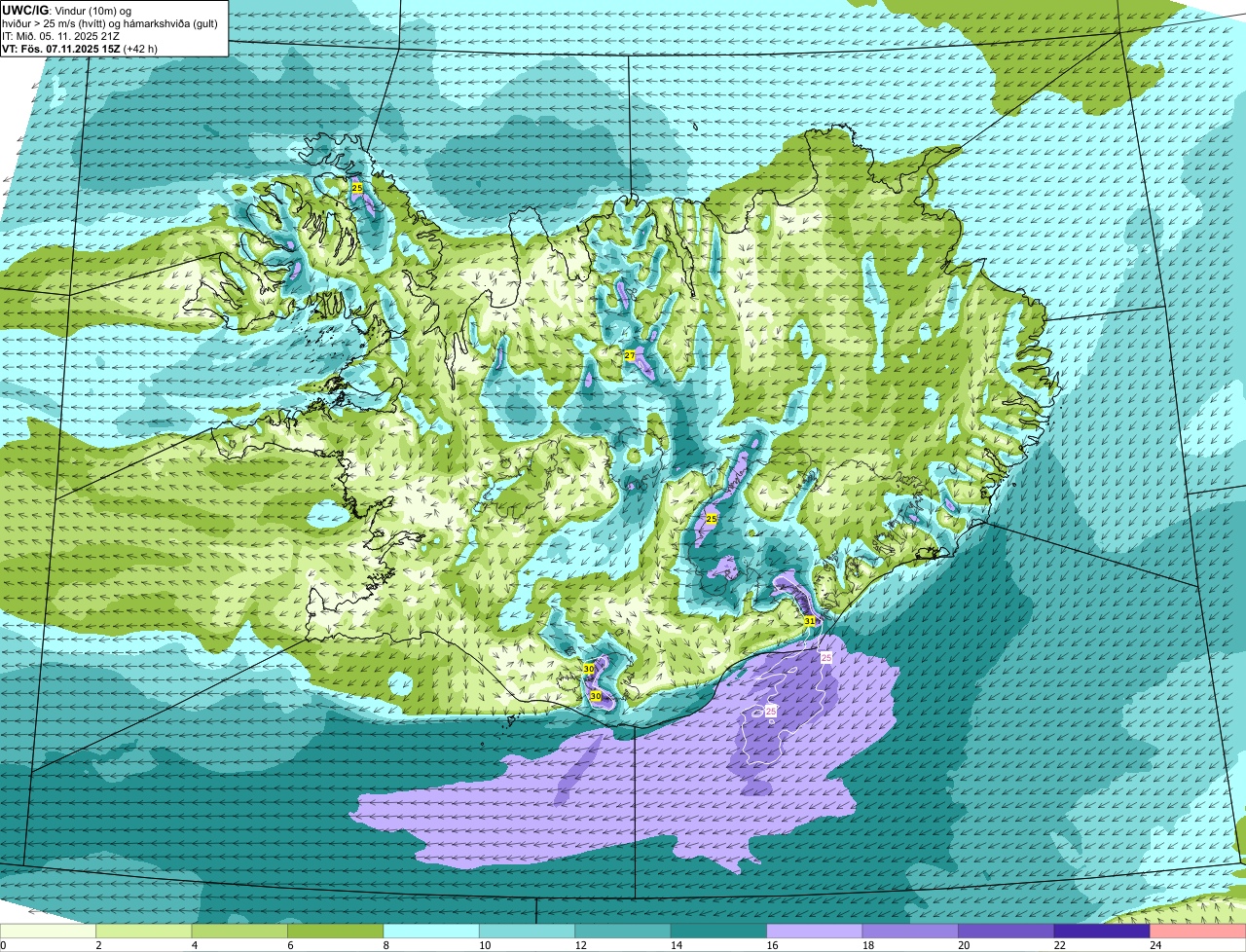This screenshot has height=952, width=1246.
Task: Click the 4–6 m/s green legend swatch
Action: (x=240, y=931)
